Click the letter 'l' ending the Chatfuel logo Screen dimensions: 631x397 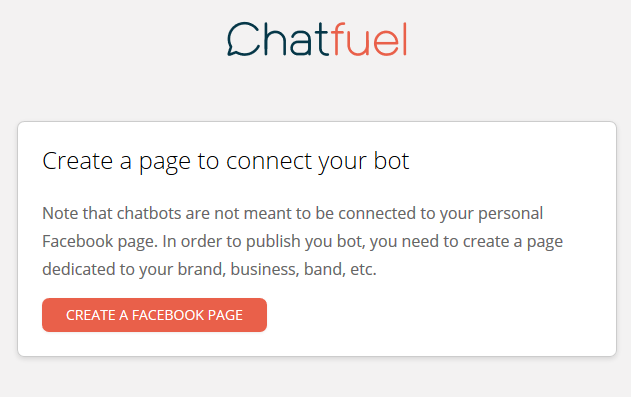point(405,39)
